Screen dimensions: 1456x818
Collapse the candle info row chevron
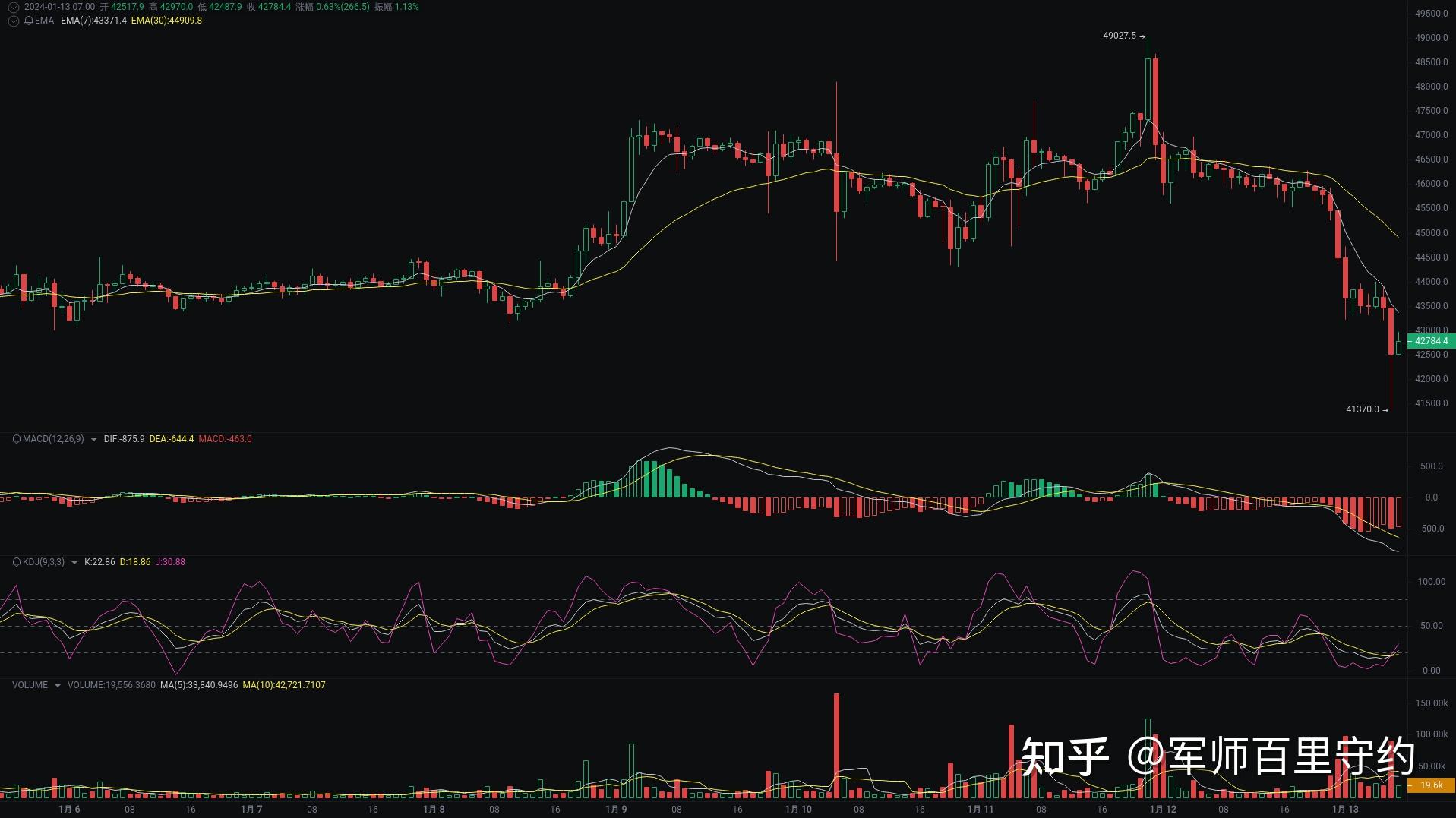(13, 7)
